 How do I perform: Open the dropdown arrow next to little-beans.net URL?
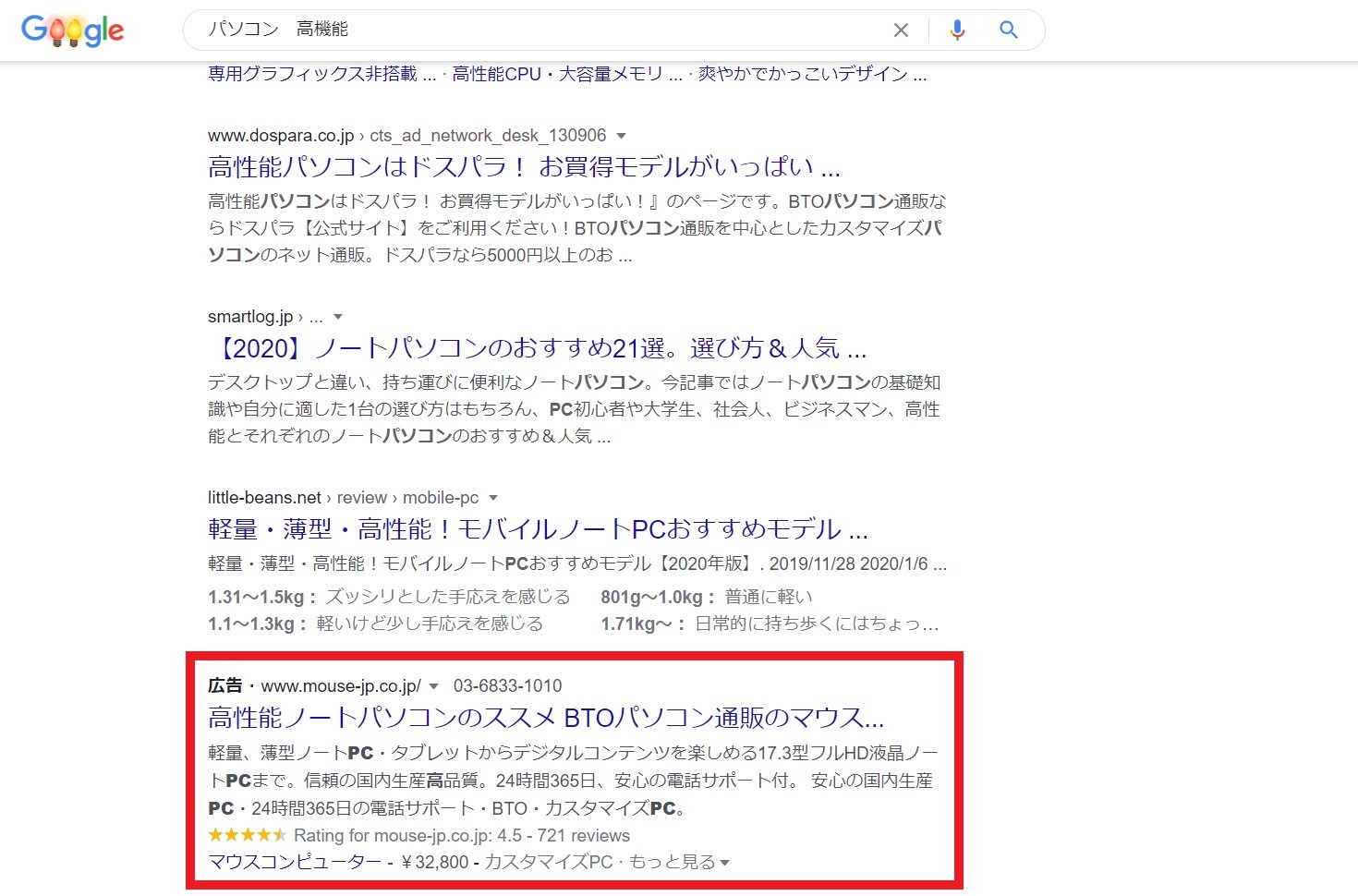[493, 498]
